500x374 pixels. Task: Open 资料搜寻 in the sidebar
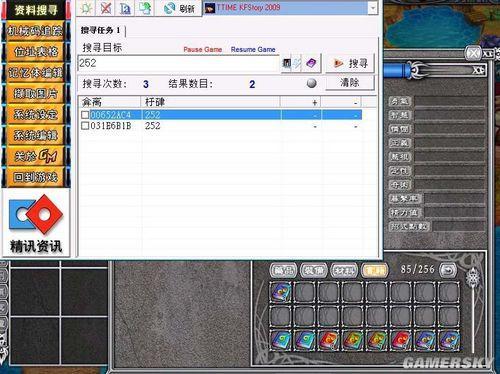36,10
